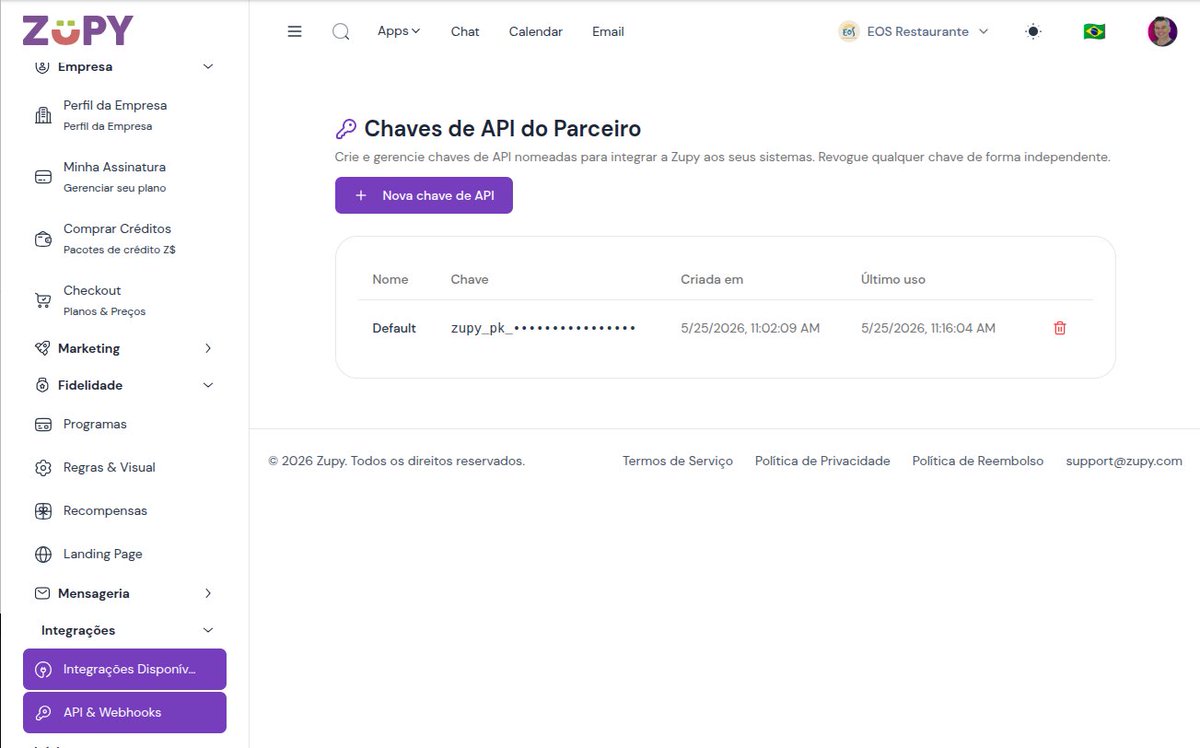Open the EOS Restaurante company dropdown

914,31
